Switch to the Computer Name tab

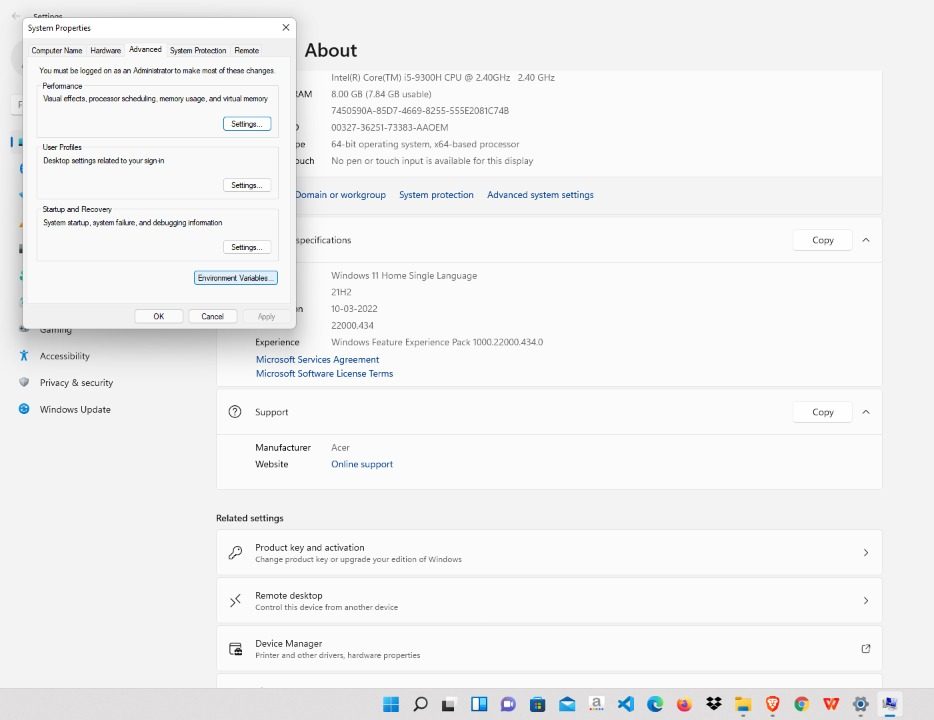pyautogui.click(x=57, y=50)
